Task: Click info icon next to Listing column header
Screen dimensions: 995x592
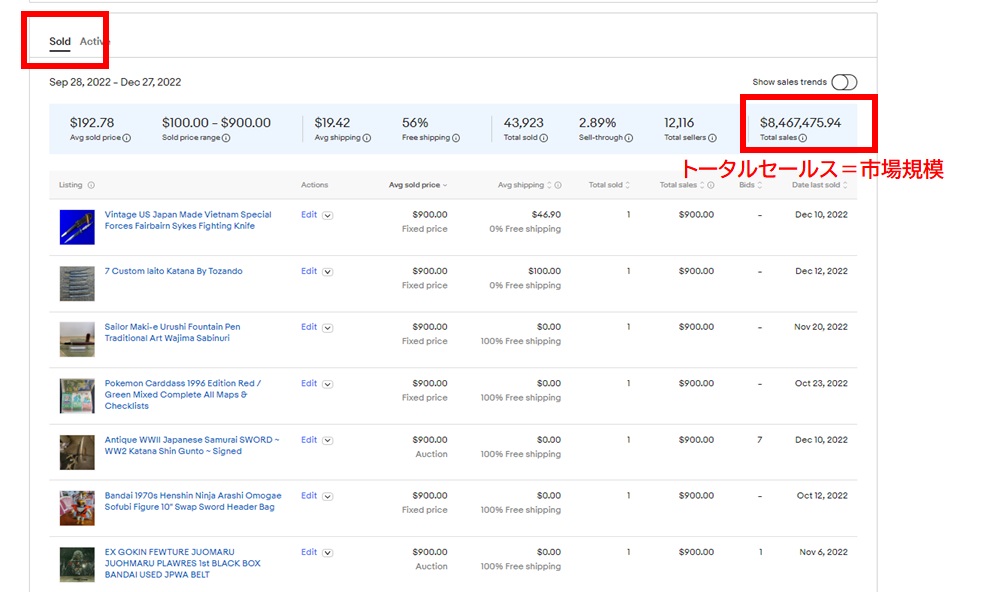Action: coord(91,185)
